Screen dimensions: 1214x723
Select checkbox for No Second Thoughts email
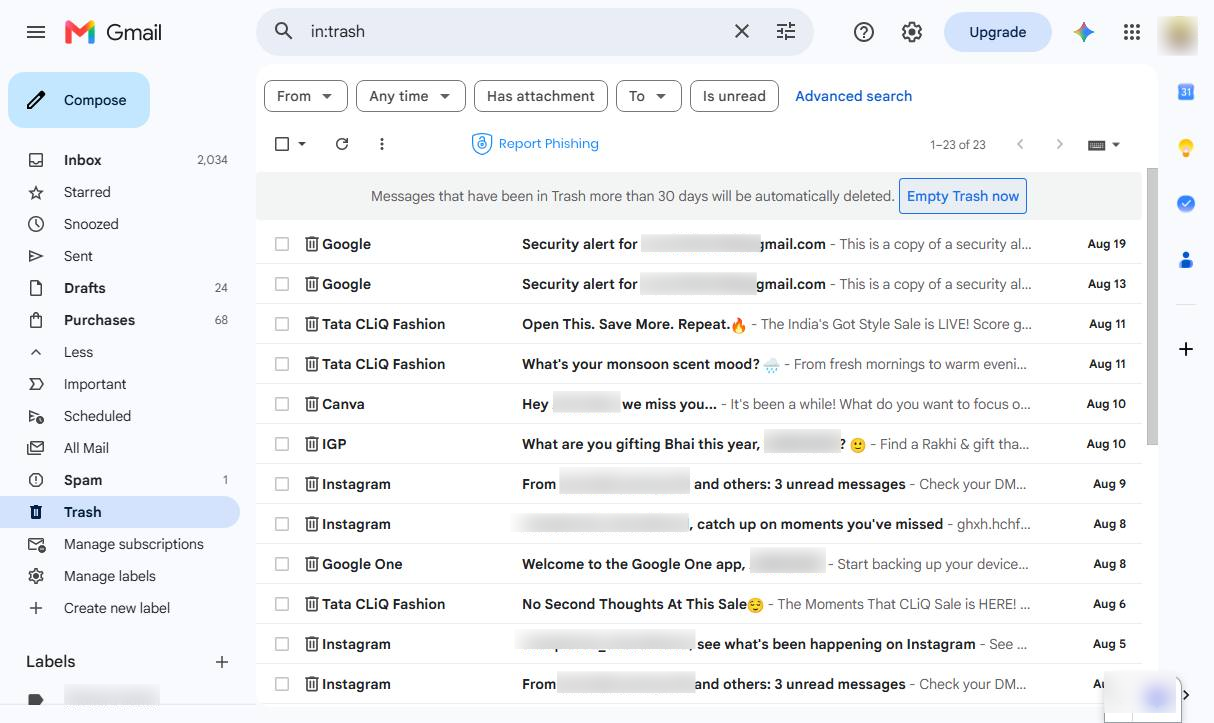point(282,604)
